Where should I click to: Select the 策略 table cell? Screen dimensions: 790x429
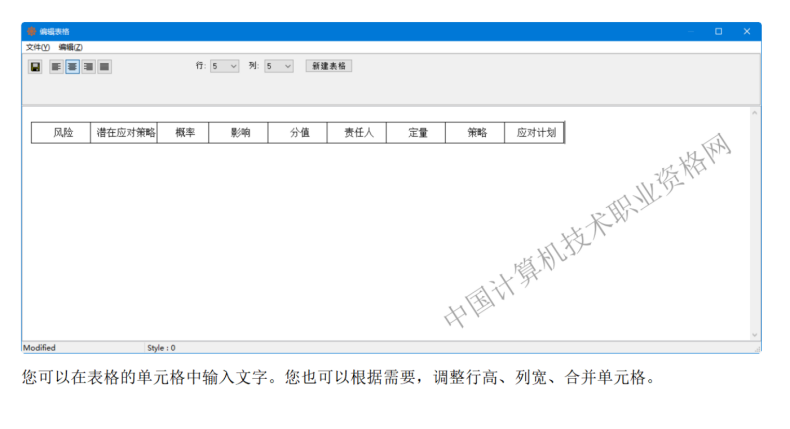pyautogui.click(x=475, y=133)
